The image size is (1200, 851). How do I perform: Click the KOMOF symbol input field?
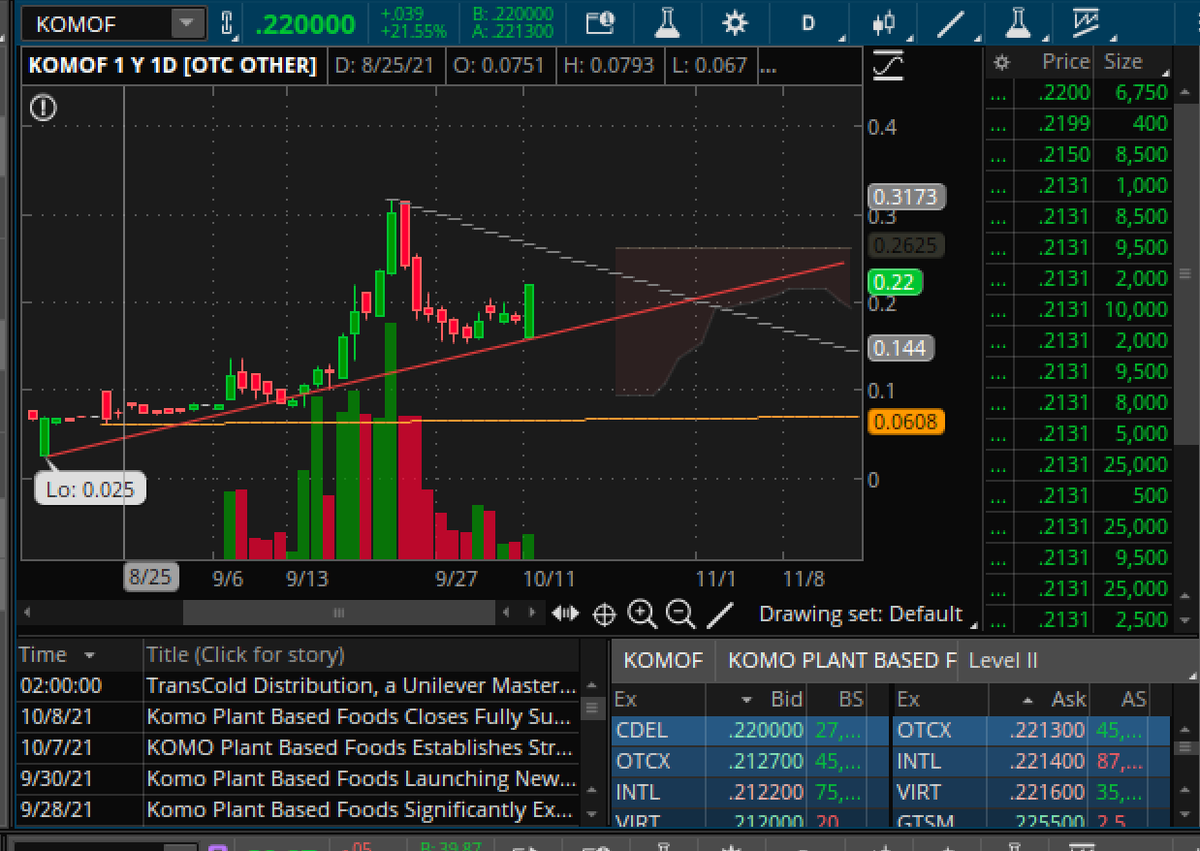(96, 23)
